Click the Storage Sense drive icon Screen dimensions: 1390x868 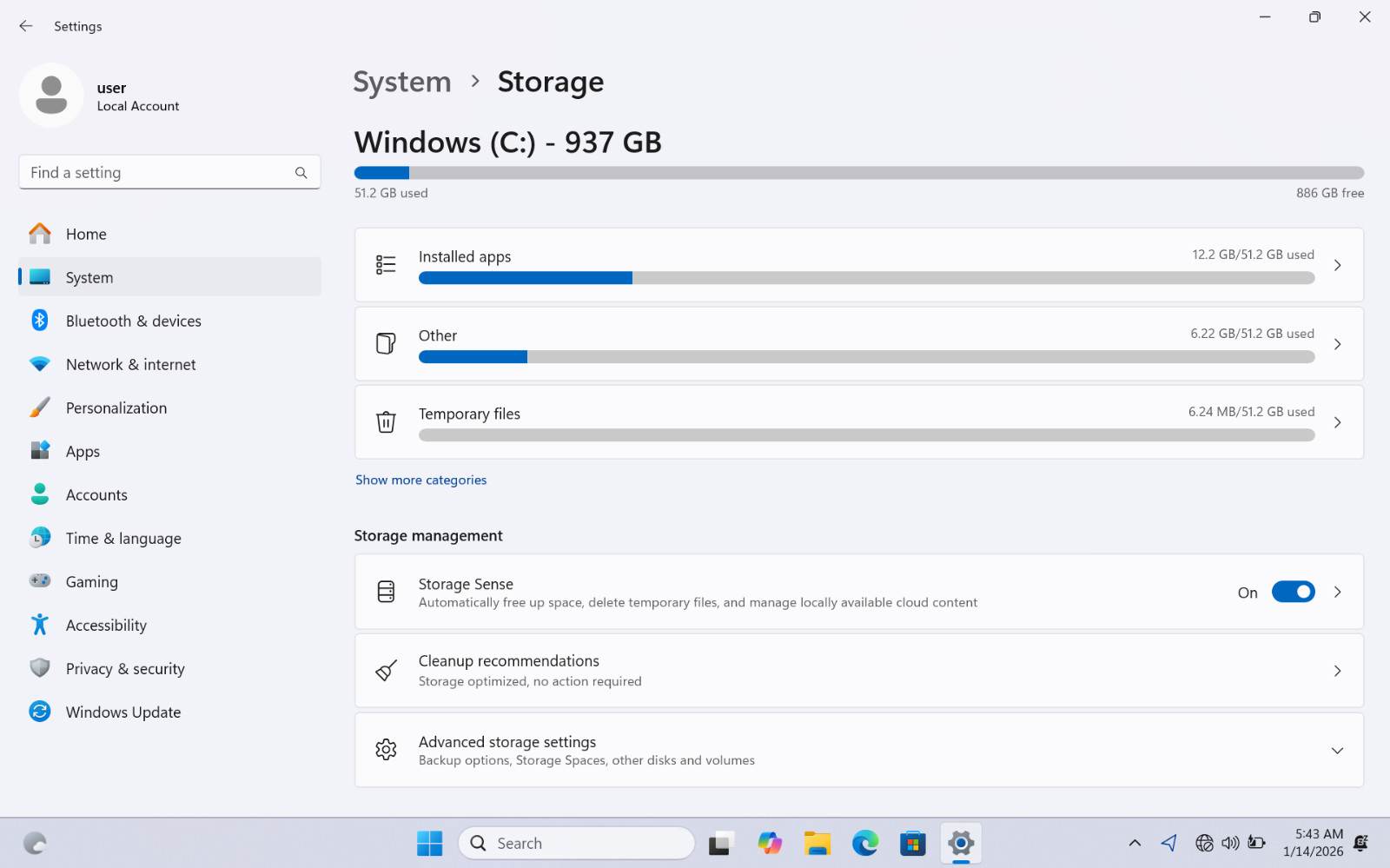point(386,592)
